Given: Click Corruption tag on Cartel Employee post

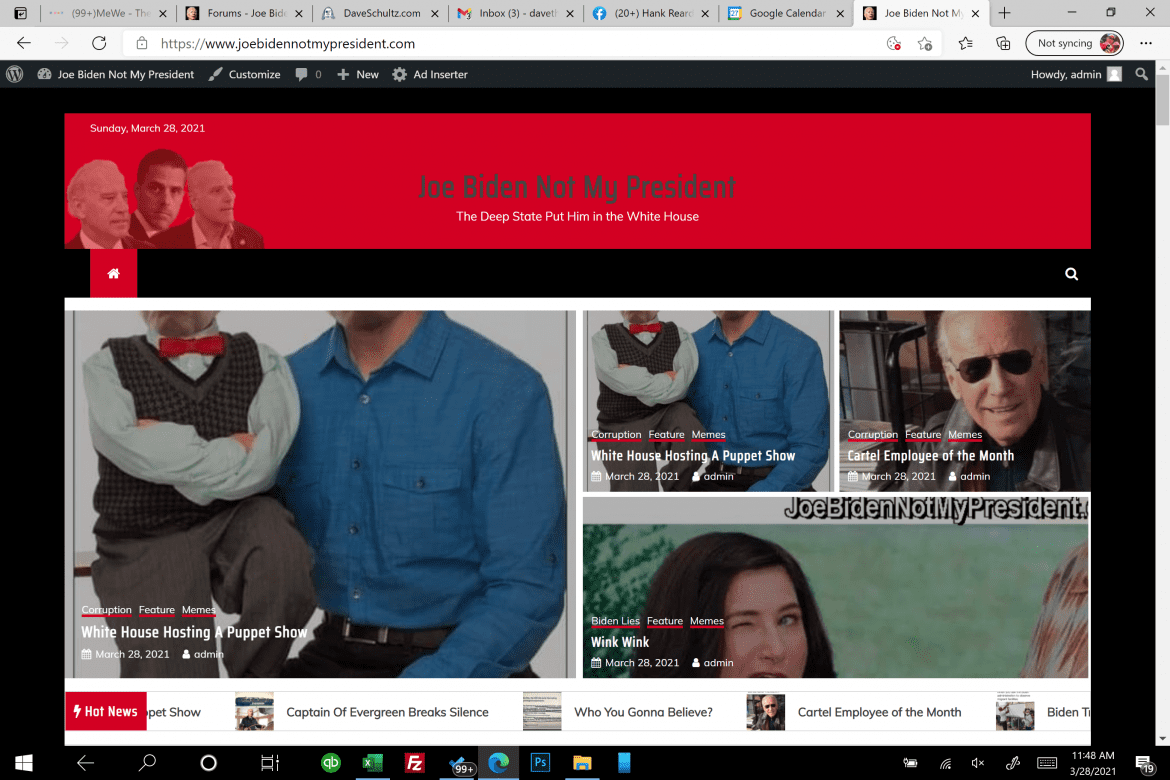Looking at the screenshot, I should (872, 434).
